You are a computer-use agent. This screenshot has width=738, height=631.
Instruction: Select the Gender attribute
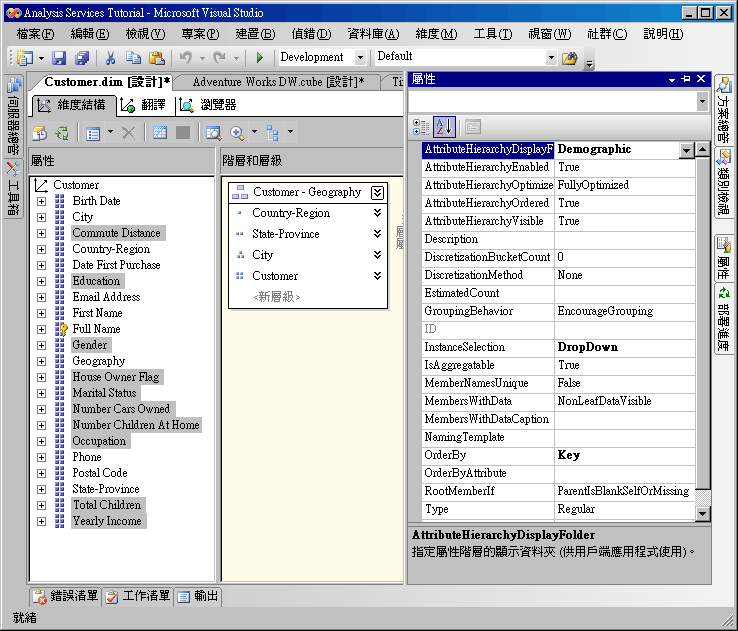pos(90,345)
